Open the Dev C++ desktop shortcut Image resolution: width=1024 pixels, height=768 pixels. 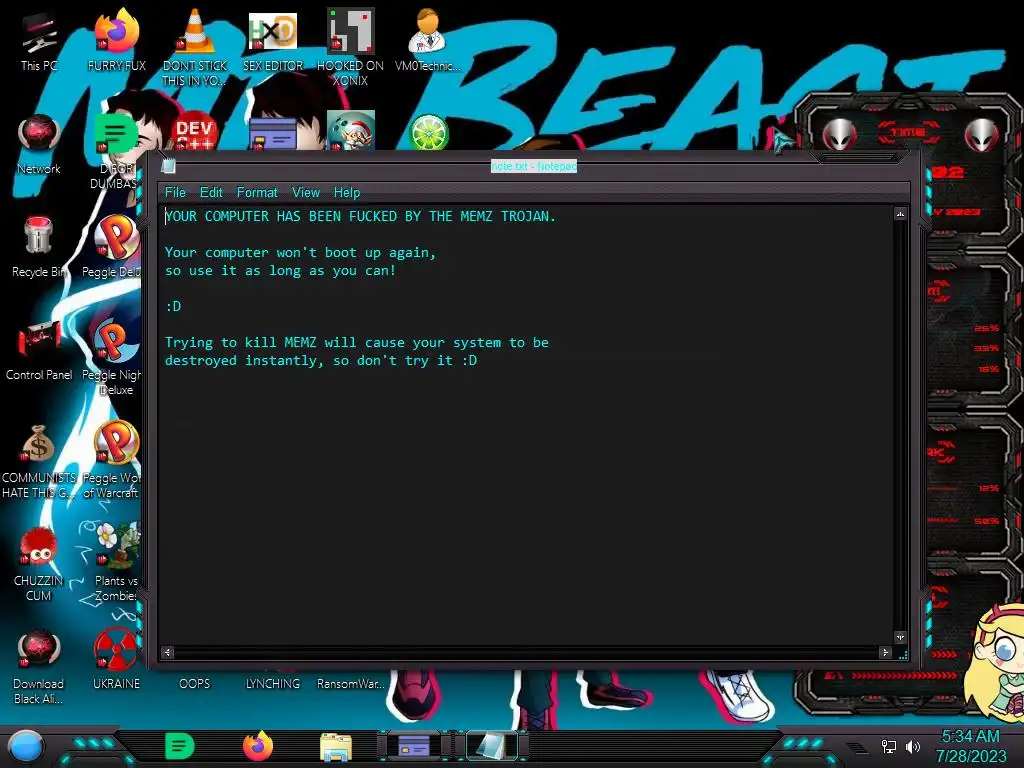195,131
